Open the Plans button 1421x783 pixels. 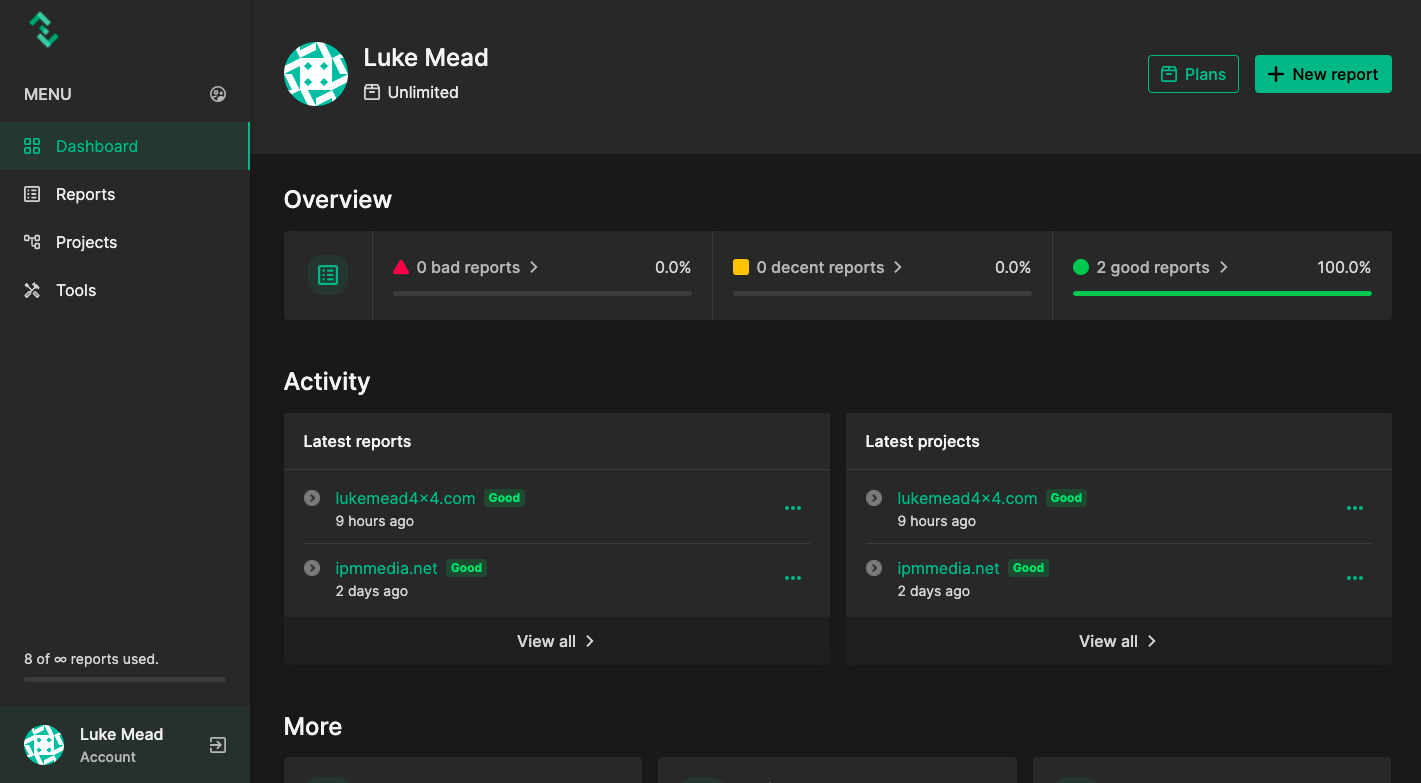[1193, 74]
